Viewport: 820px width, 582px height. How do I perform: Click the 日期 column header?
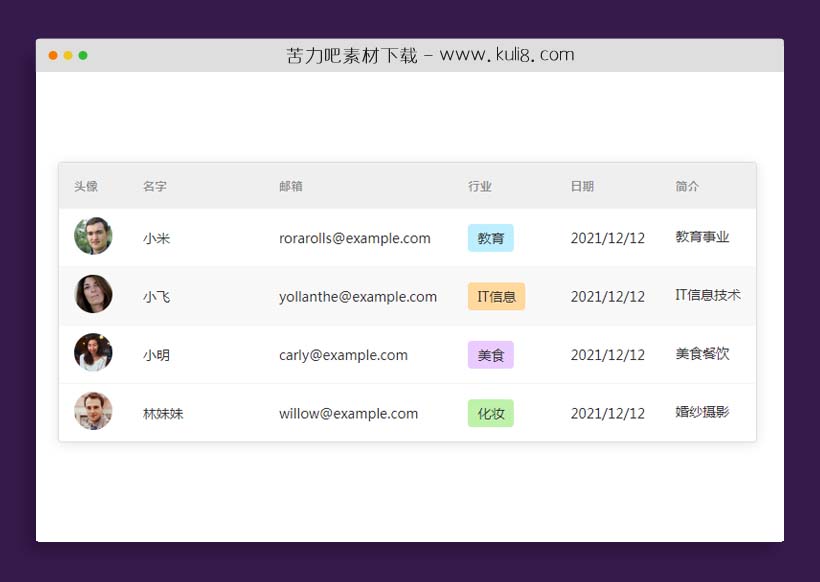tap(583, 186)
